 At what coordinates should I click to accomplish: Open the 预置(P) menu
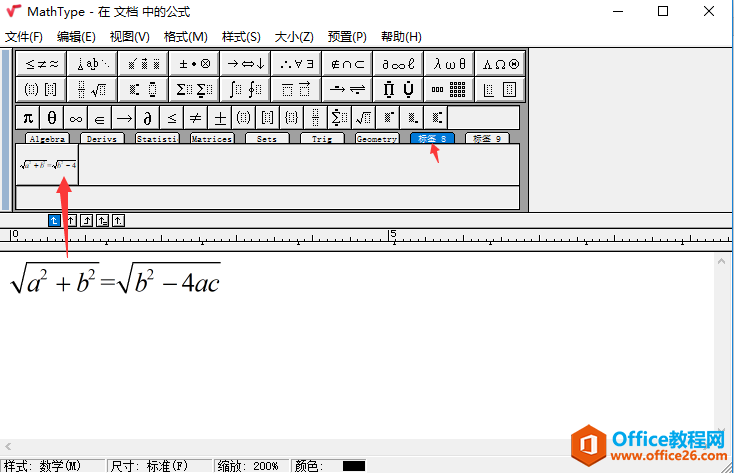tap(347, 37)
